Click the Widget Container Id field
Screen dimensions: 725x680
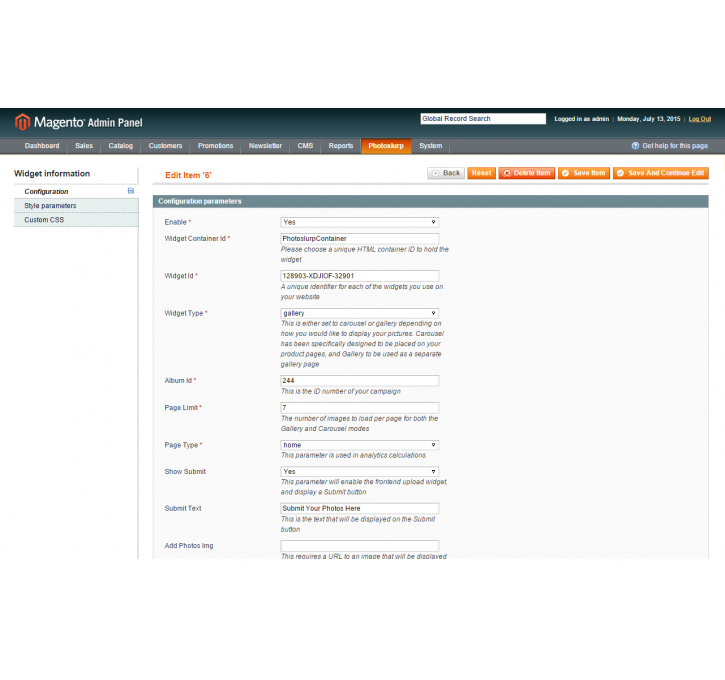point(359,239)
